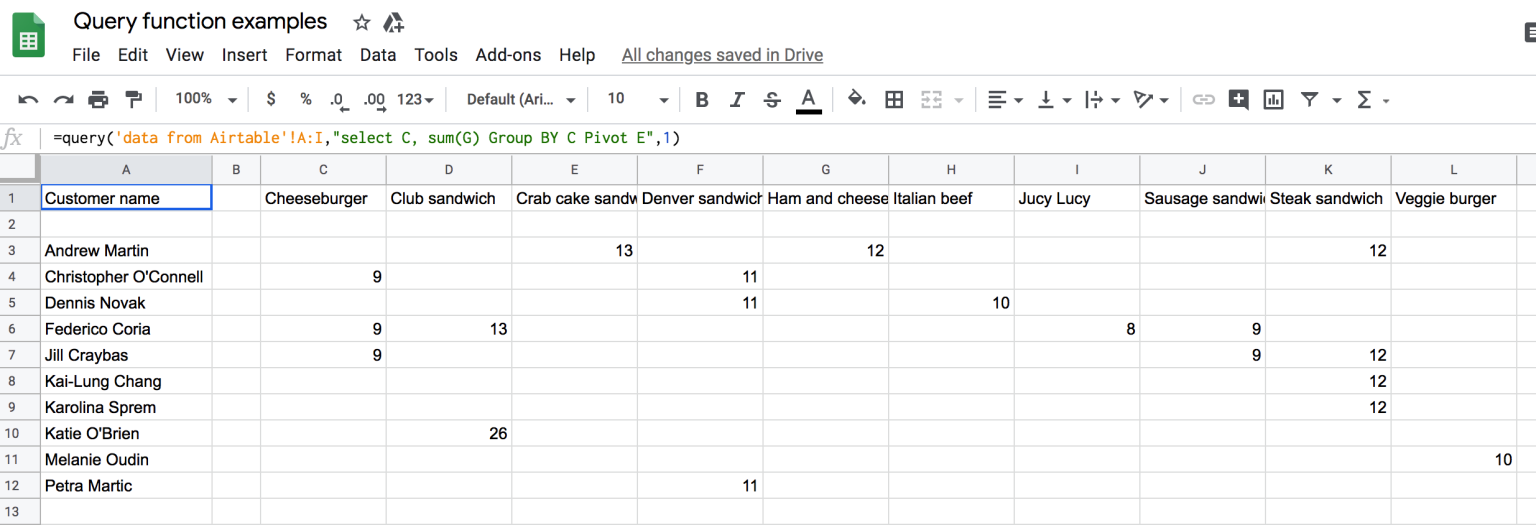The height and width of the screenshot is (525, 1536).
Task: Activate the paint format tool
Action: pyautogui.click(x=133, y=99)
